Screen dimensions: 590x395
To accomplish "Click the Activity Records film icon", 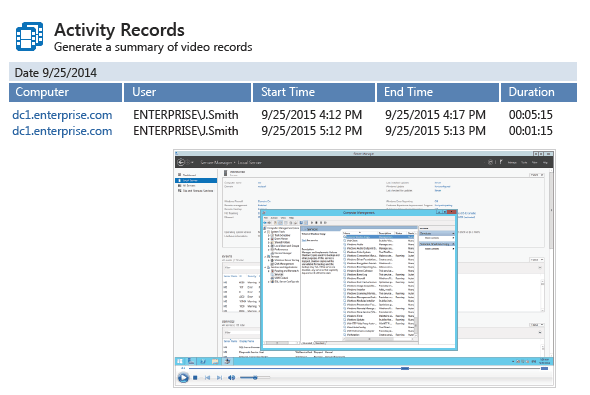I will 29,36.
